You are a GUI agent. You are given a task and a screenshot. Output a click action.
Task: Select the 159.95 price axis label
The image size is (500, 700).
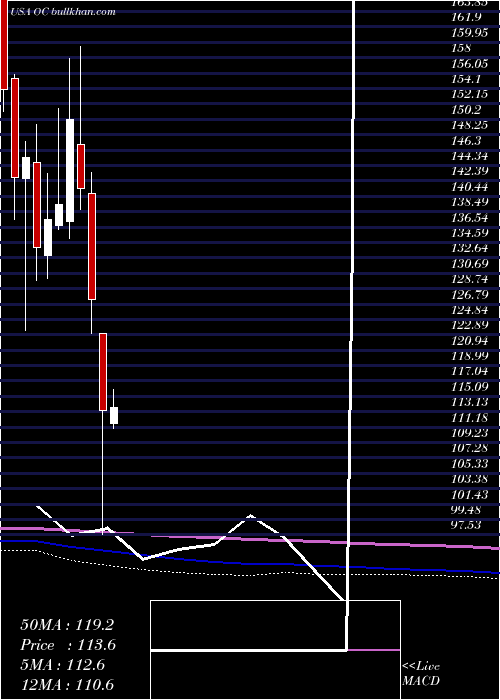[470, 33]
